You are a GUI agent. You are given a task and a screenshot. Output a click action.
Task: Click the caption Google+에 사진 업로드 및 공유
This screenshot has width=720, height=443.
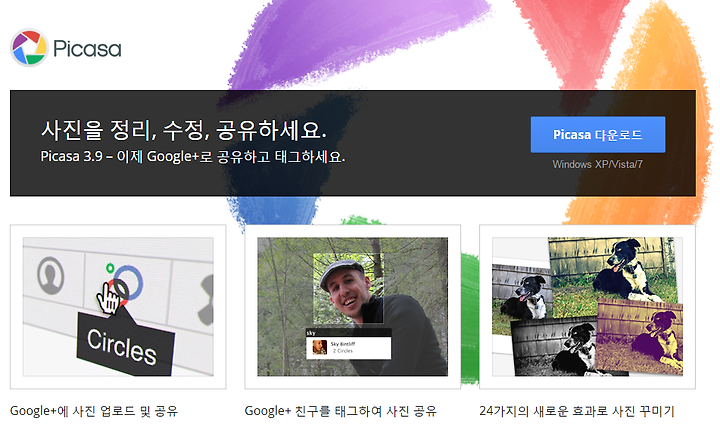pyautogui.click(x=94, y=411)
